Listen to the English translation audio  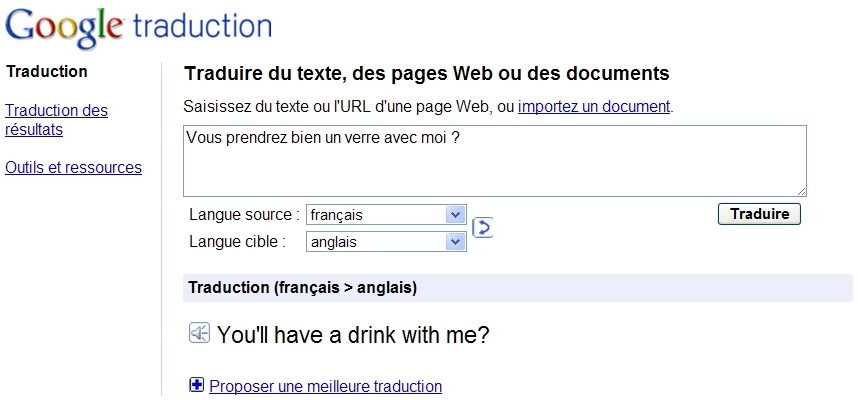(199, 333)
